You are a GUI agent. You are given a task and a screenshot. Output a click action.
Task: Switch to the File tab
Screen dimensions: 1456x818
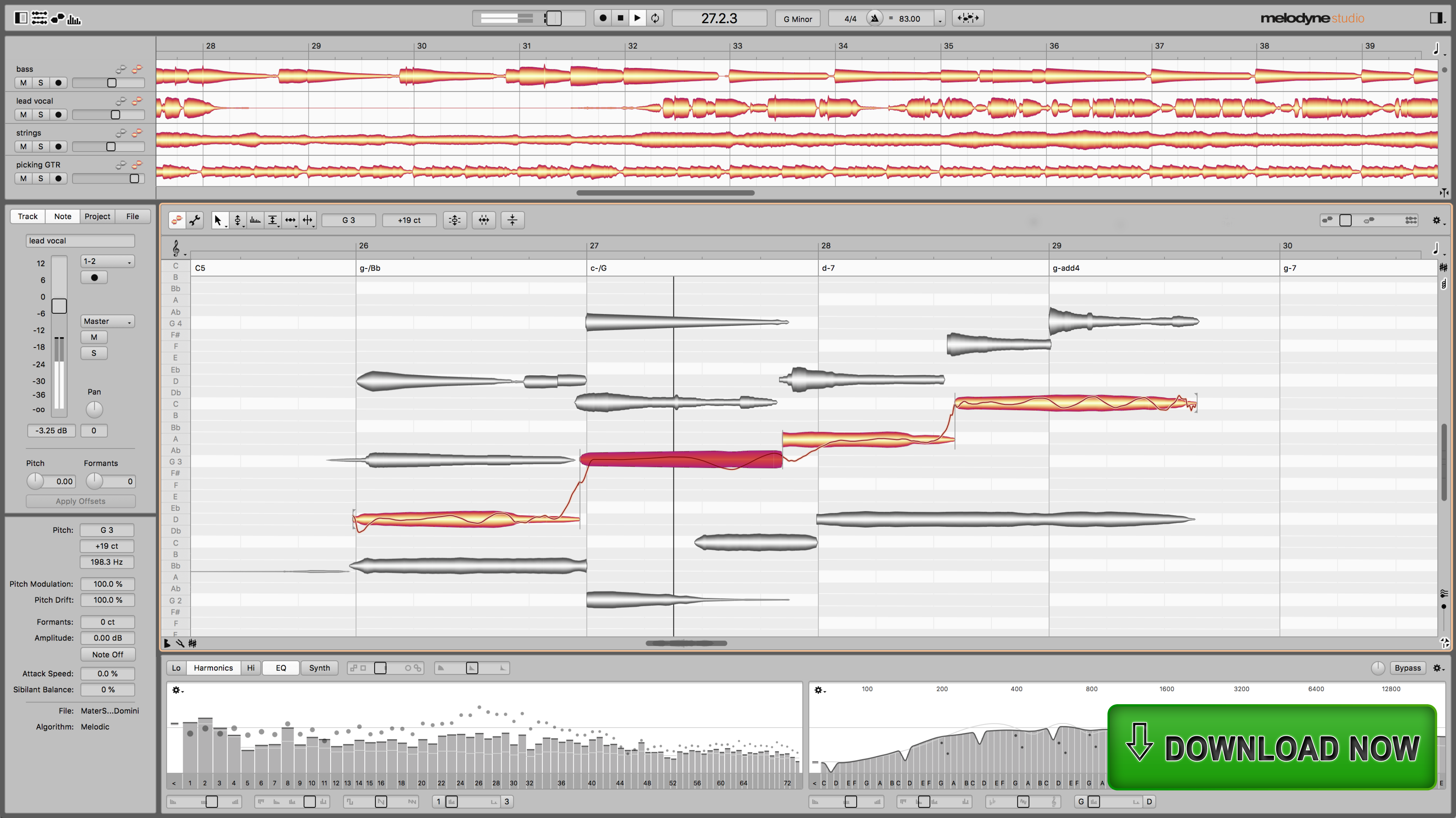132,216
